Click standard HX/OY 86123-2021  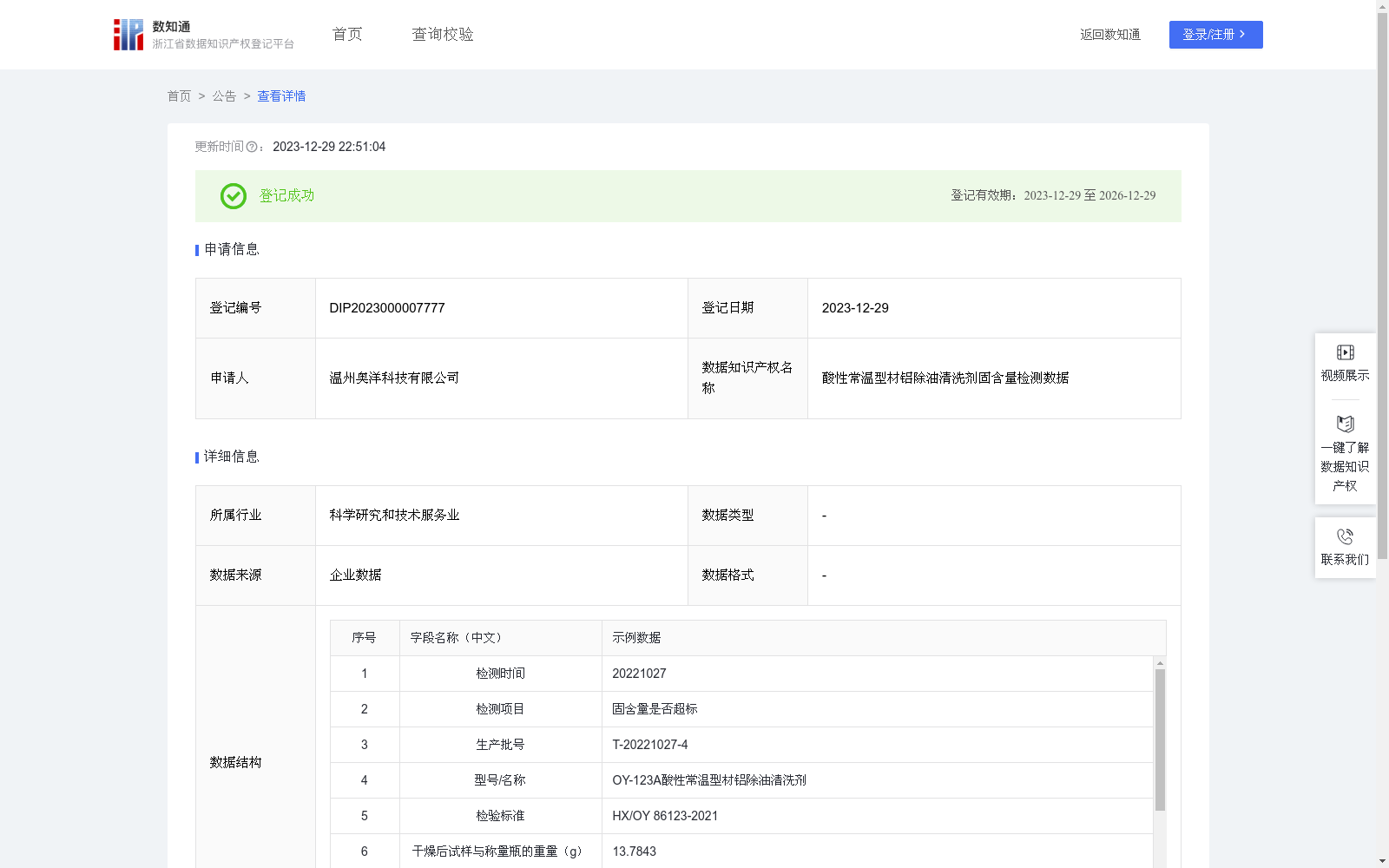coord(665,816)
